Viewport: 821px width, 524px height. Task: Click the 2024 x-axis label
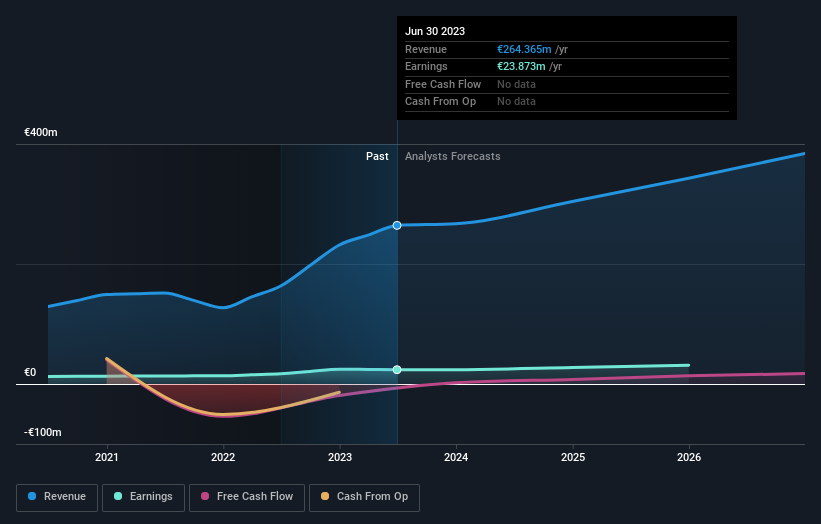tap(456, 457)
